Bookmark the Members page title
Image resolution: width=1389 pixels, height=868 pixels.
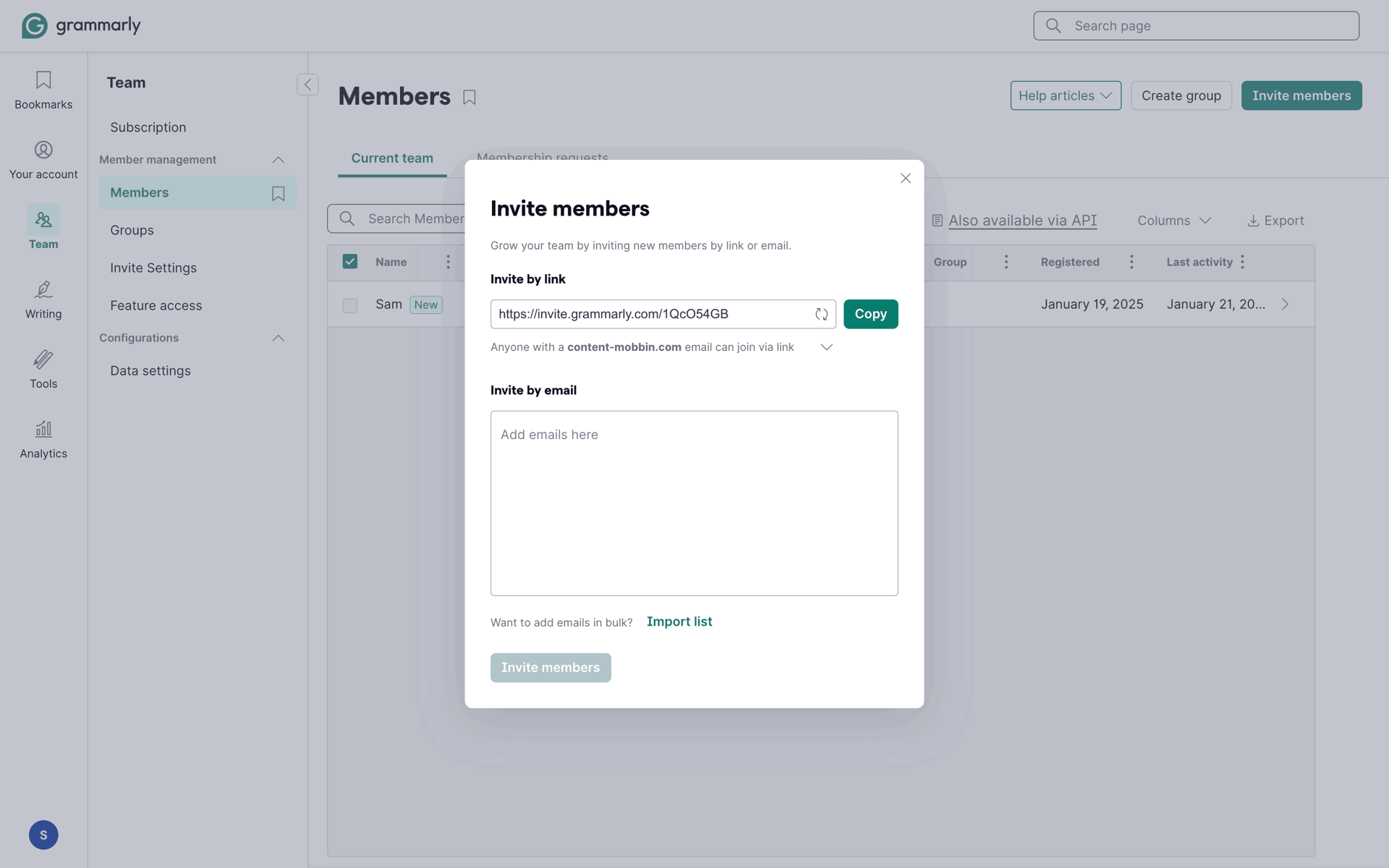470,97
